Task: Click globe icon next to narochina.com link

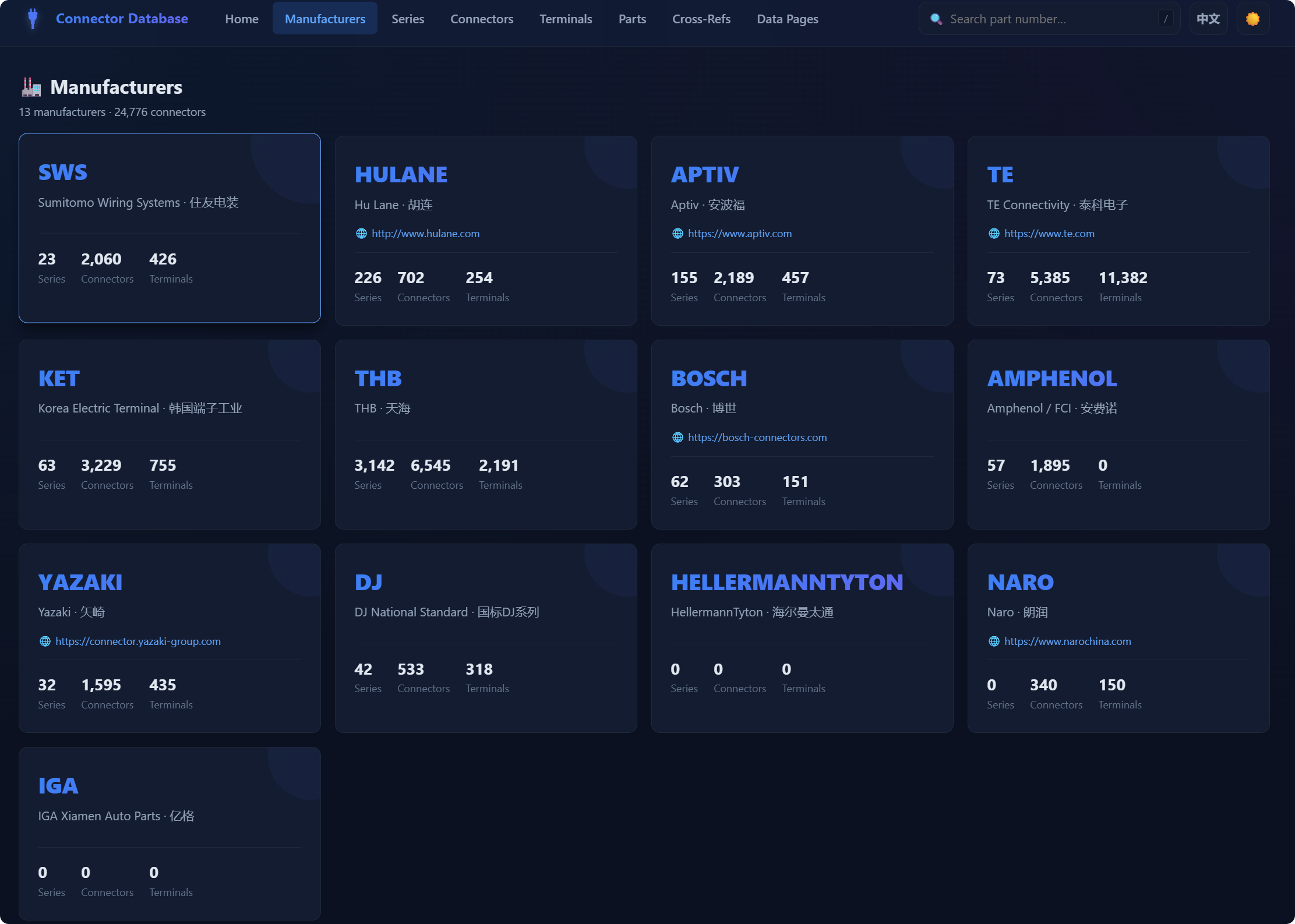Action: click(994, 641)
